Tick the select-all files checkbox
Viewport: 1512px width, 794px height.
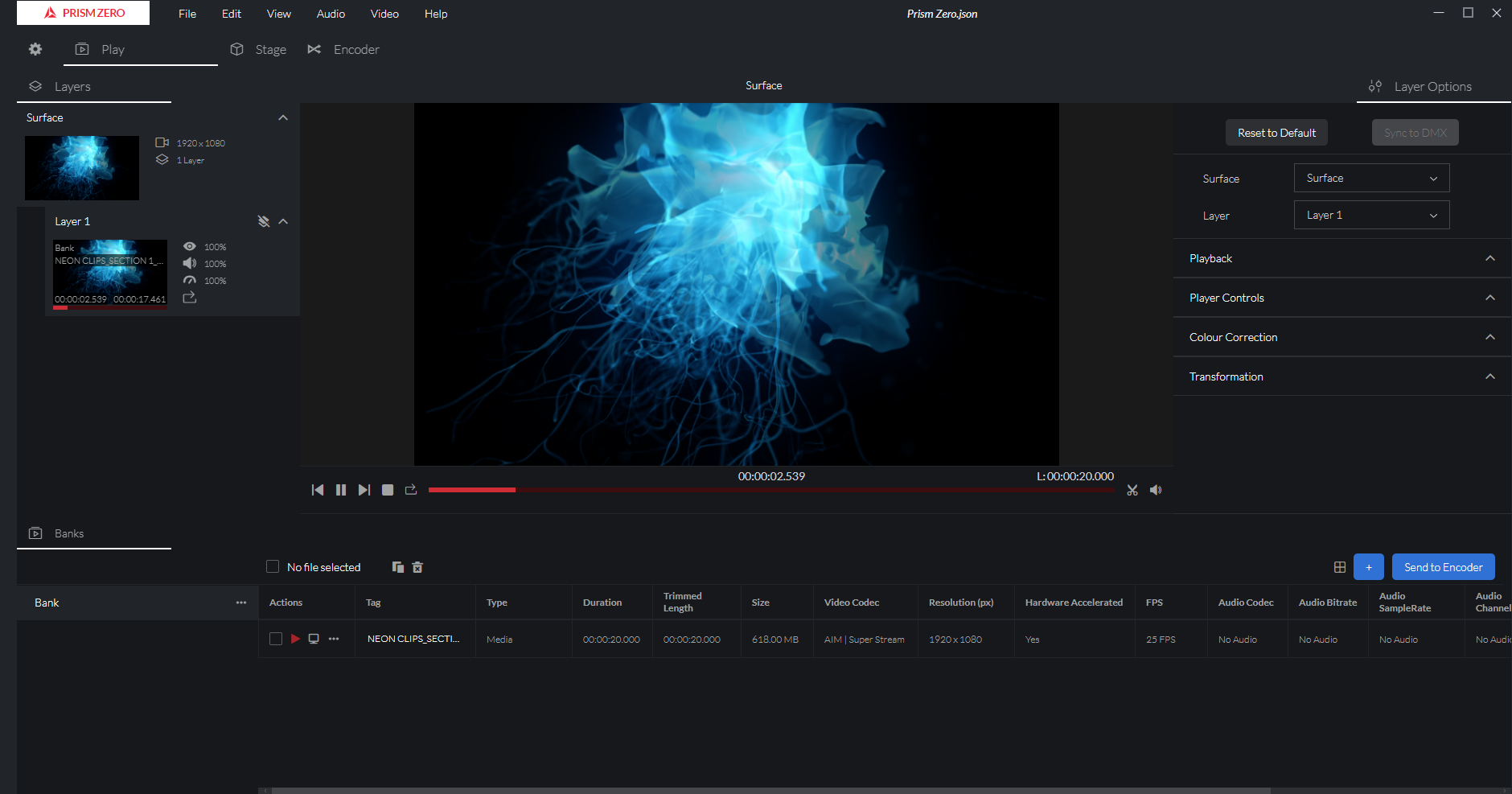point(273,567)
